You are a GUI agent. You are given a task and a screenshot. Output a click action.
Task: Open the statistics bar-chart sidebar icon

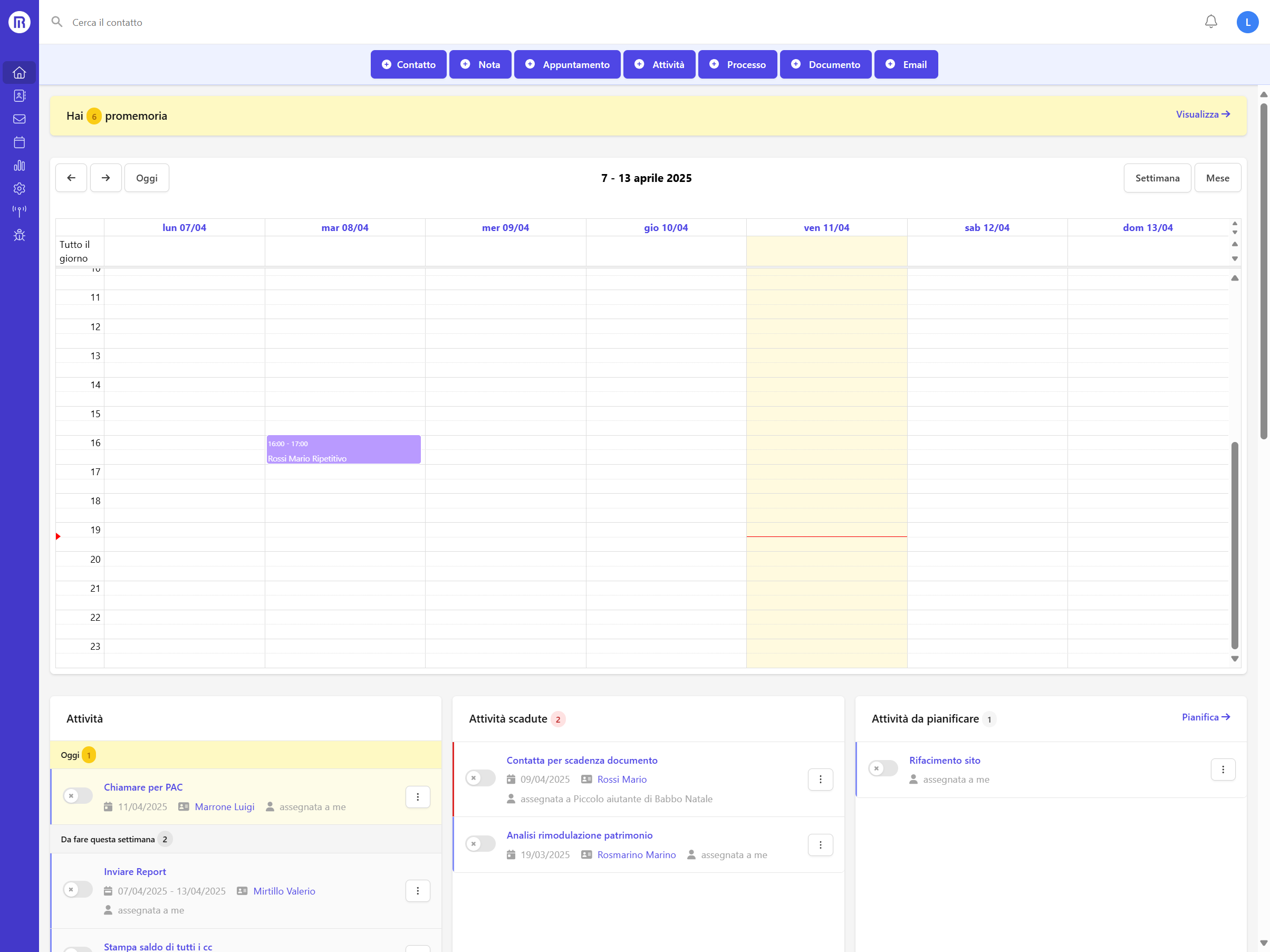click(20, 166)
